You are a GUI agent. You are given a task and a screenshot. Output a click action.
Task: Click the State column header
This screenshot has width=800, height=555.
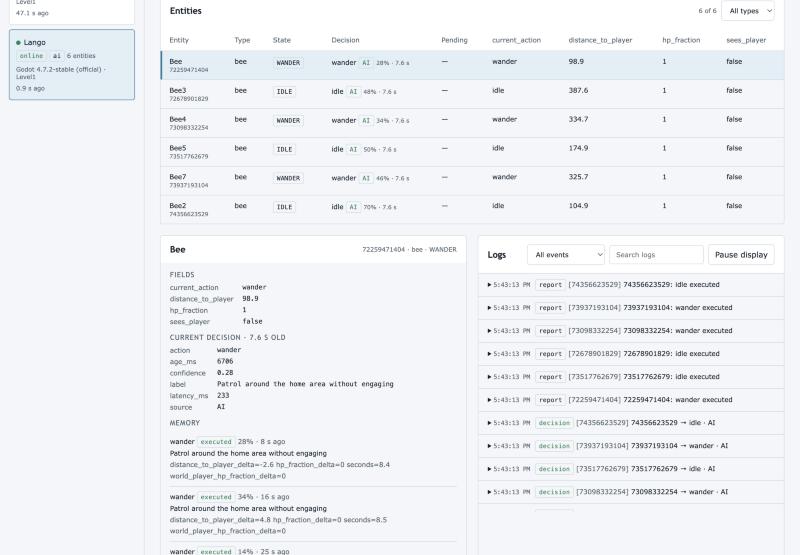click(282, 40)
